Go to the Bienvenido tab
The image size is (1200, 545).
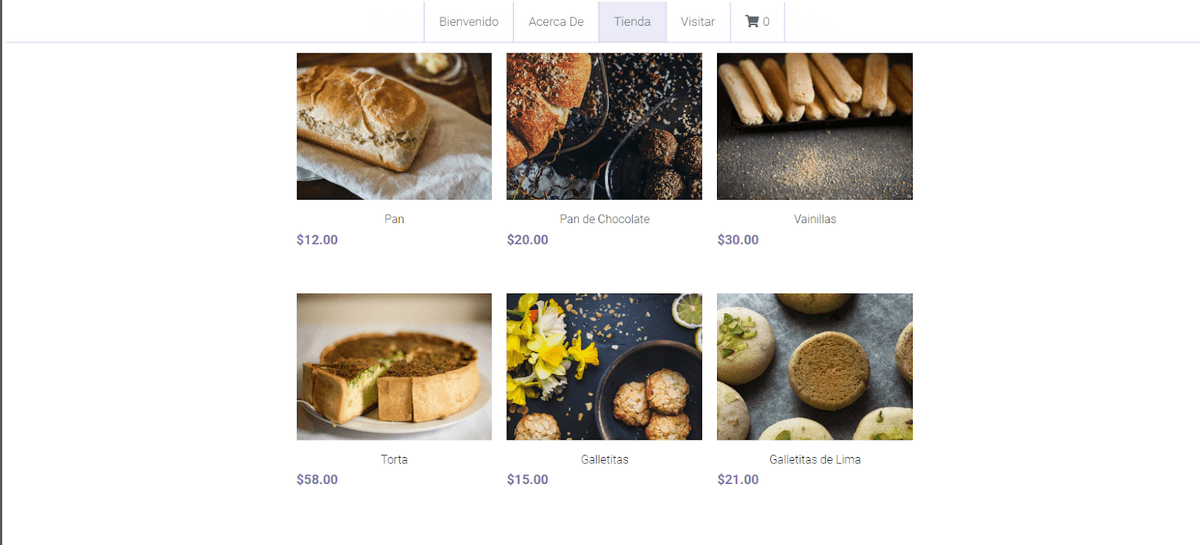tap(468, 22)
